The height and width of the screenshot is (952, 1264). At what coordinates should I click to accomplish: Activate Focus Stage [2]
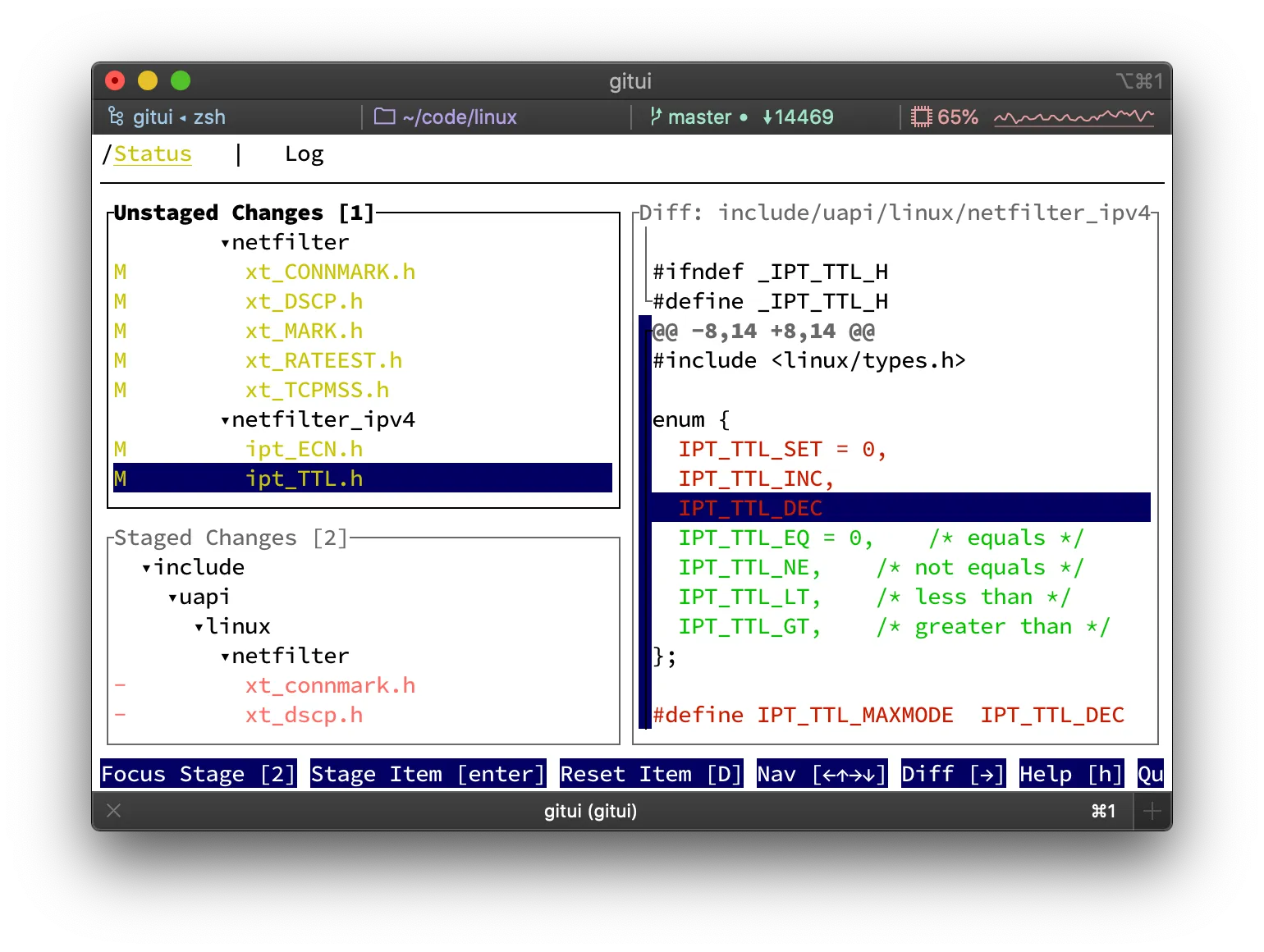[197, 773]
